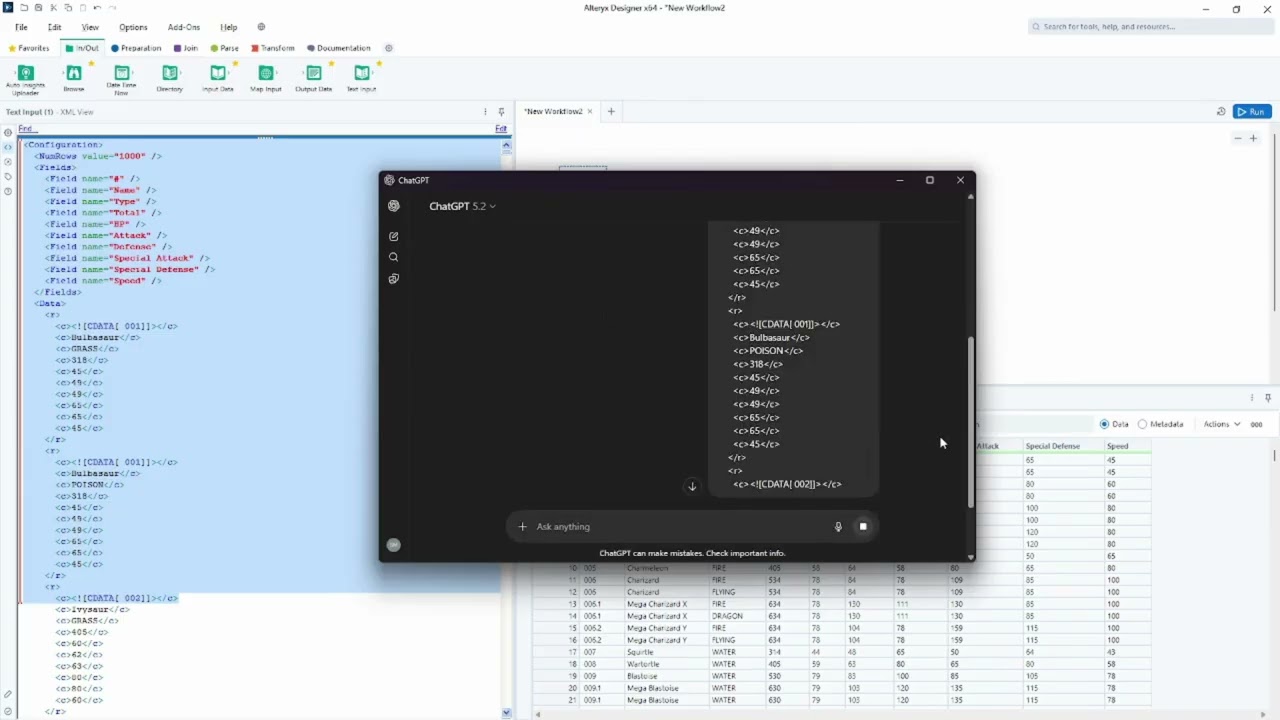Select the Input Data tool

click(218, 79)
